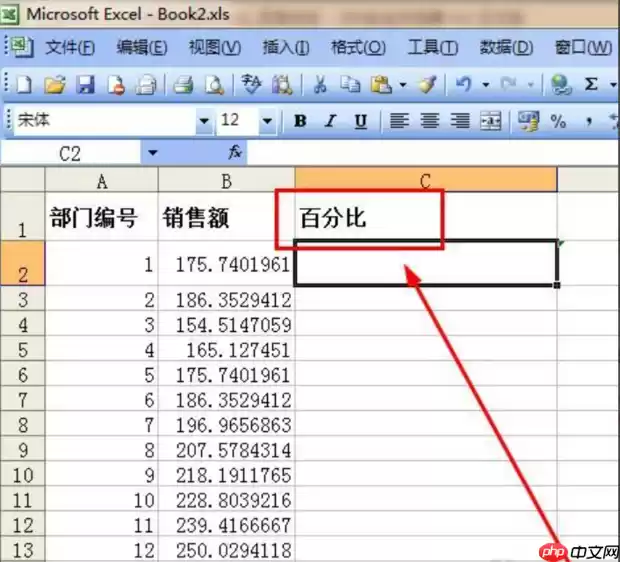Screen dimensions: 620x562
Task: Run the Spelling check icon
Action: 251,84
